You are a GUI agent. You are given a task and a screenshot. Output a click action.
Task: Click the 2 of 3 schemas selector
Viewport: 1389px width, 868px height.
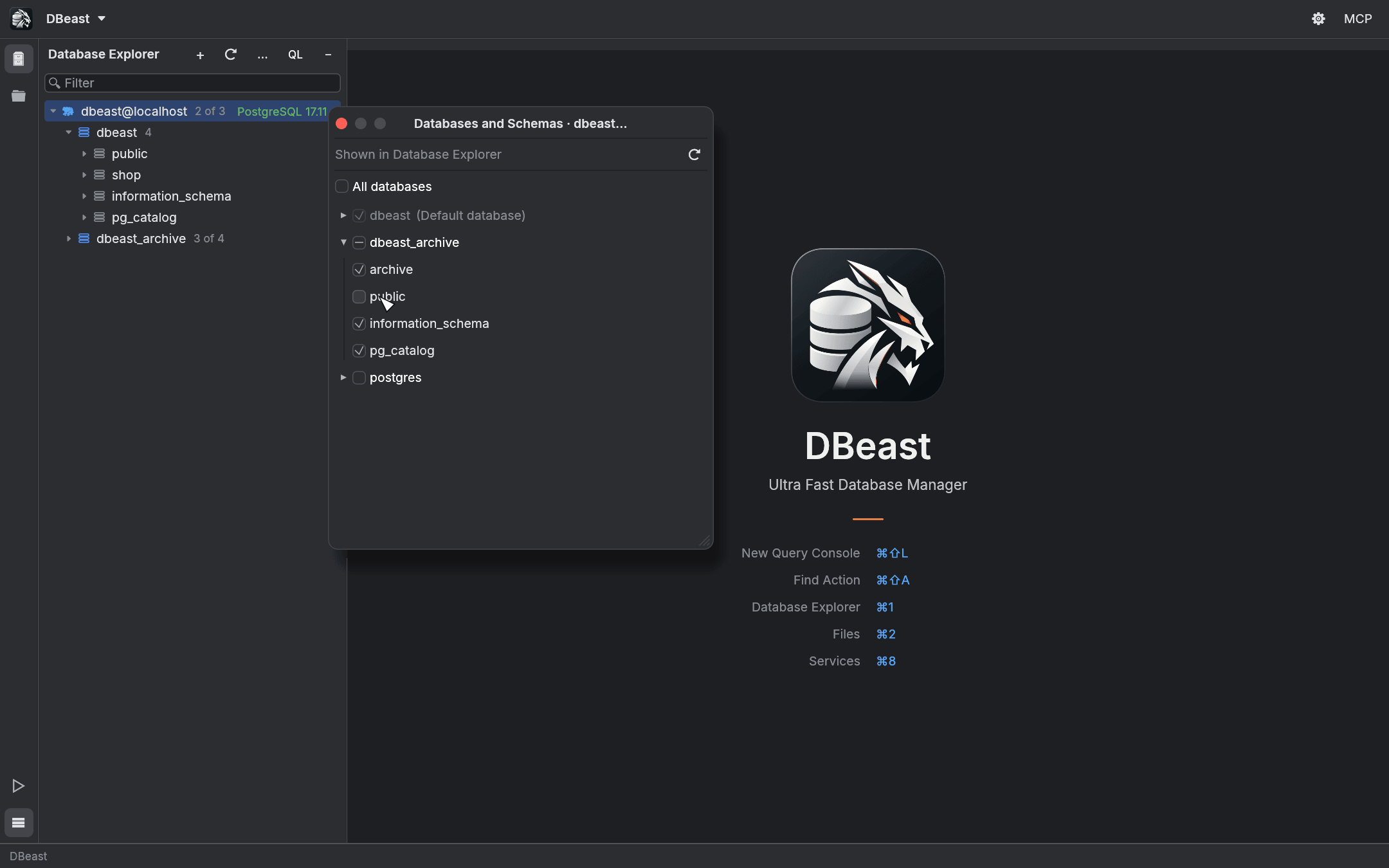pyautogui.click(x=210, y=111)
